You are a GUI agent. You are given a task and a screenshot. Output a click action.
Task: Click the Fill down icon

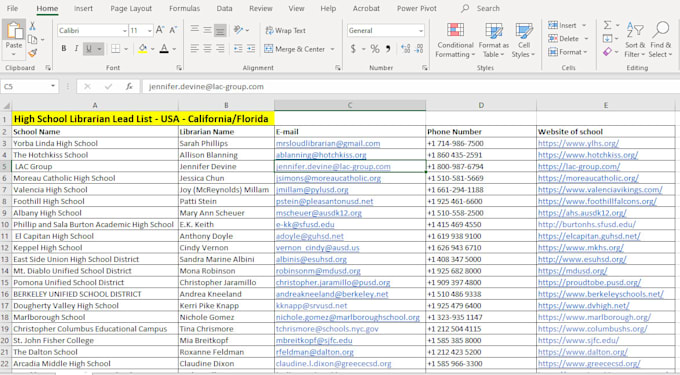tap(608, 39)
